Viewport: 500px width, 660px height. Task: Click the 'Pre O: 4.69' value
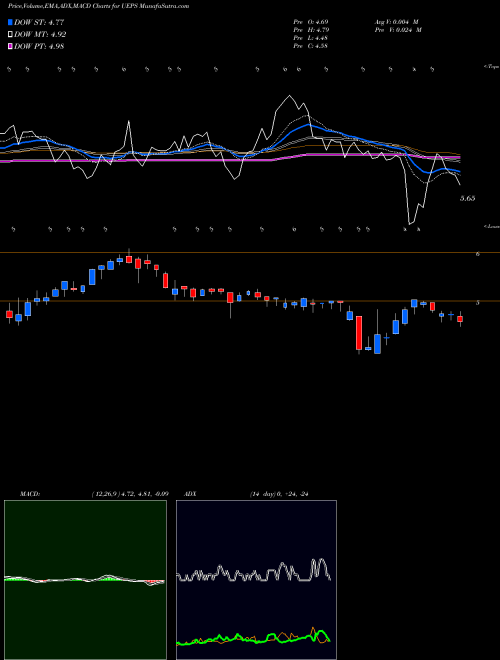click(311, 22)
